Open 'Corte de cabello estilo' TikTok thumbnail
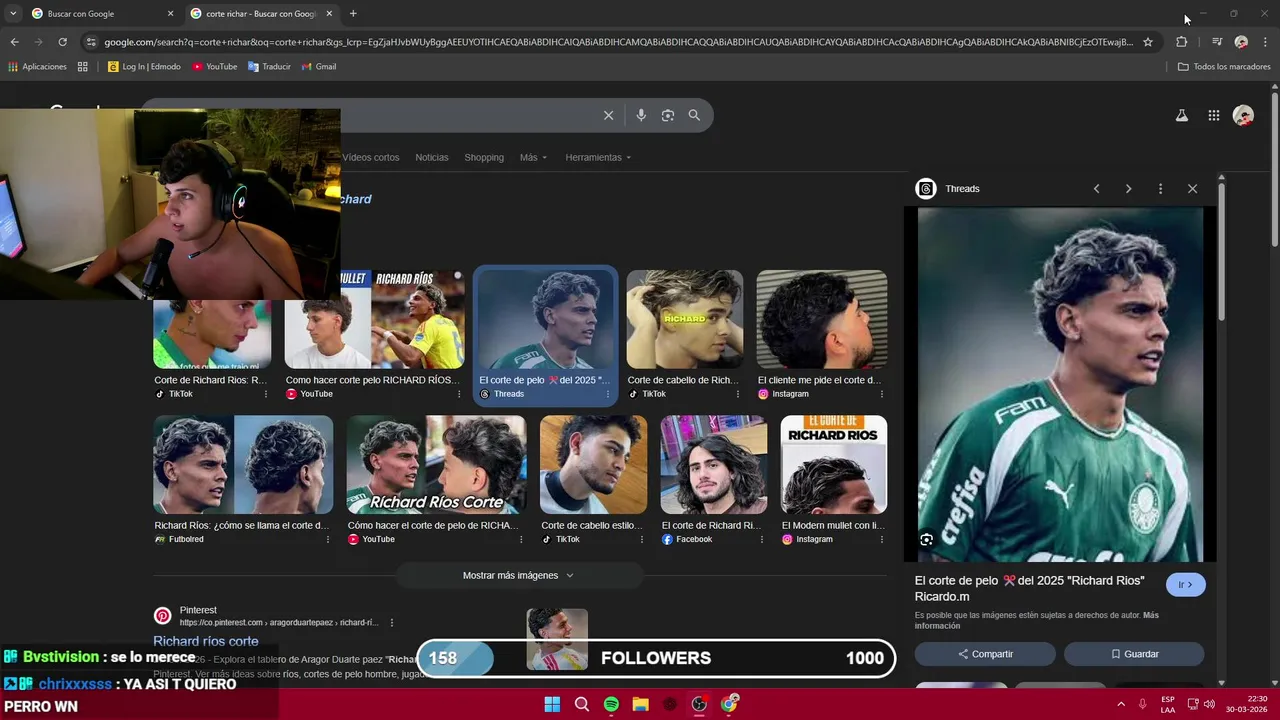Screen dimensions: 1280x720 click(x=593, y=464)
